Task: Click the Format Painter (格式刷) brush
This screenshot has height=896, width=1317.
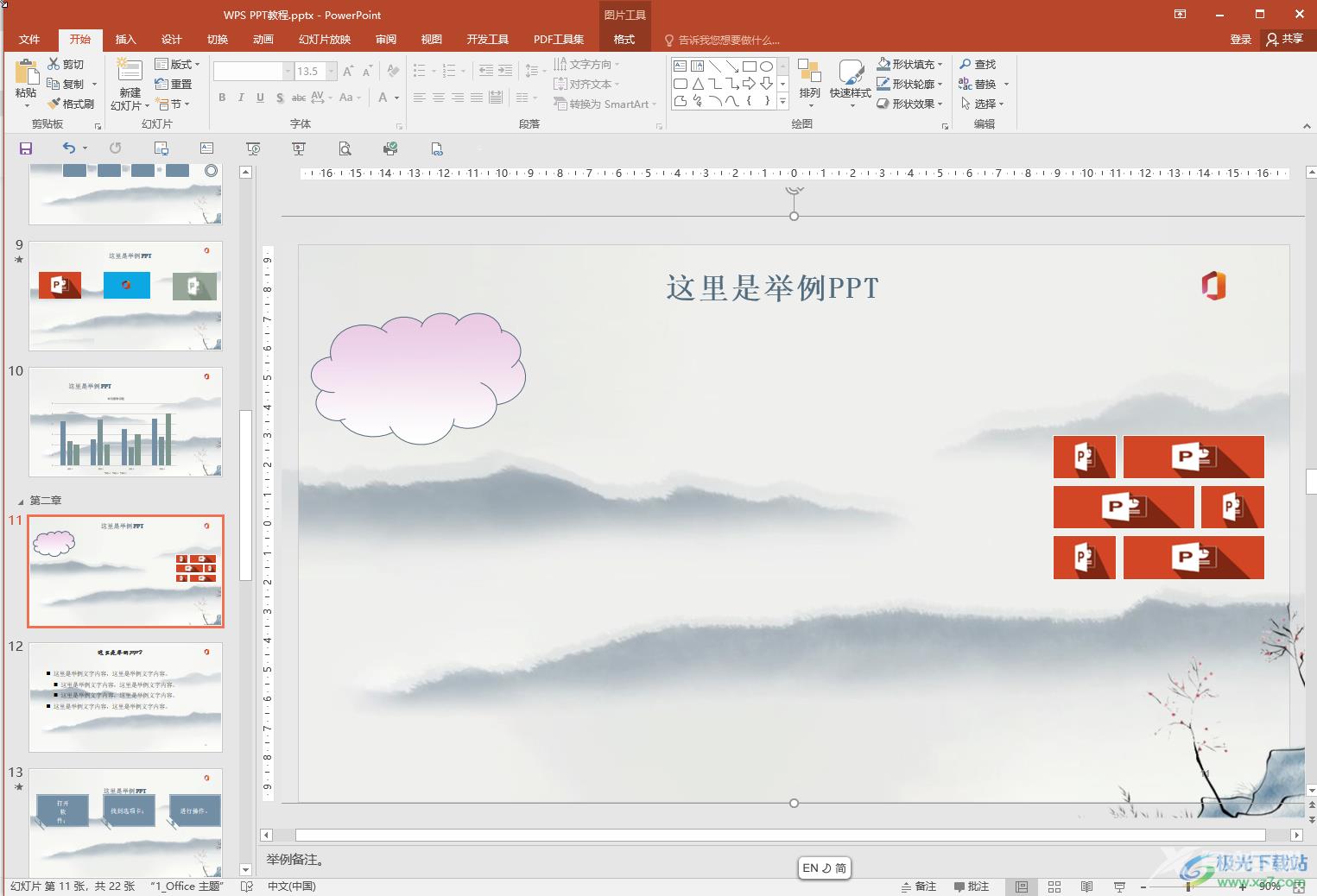Action: [x=70, y=104]
